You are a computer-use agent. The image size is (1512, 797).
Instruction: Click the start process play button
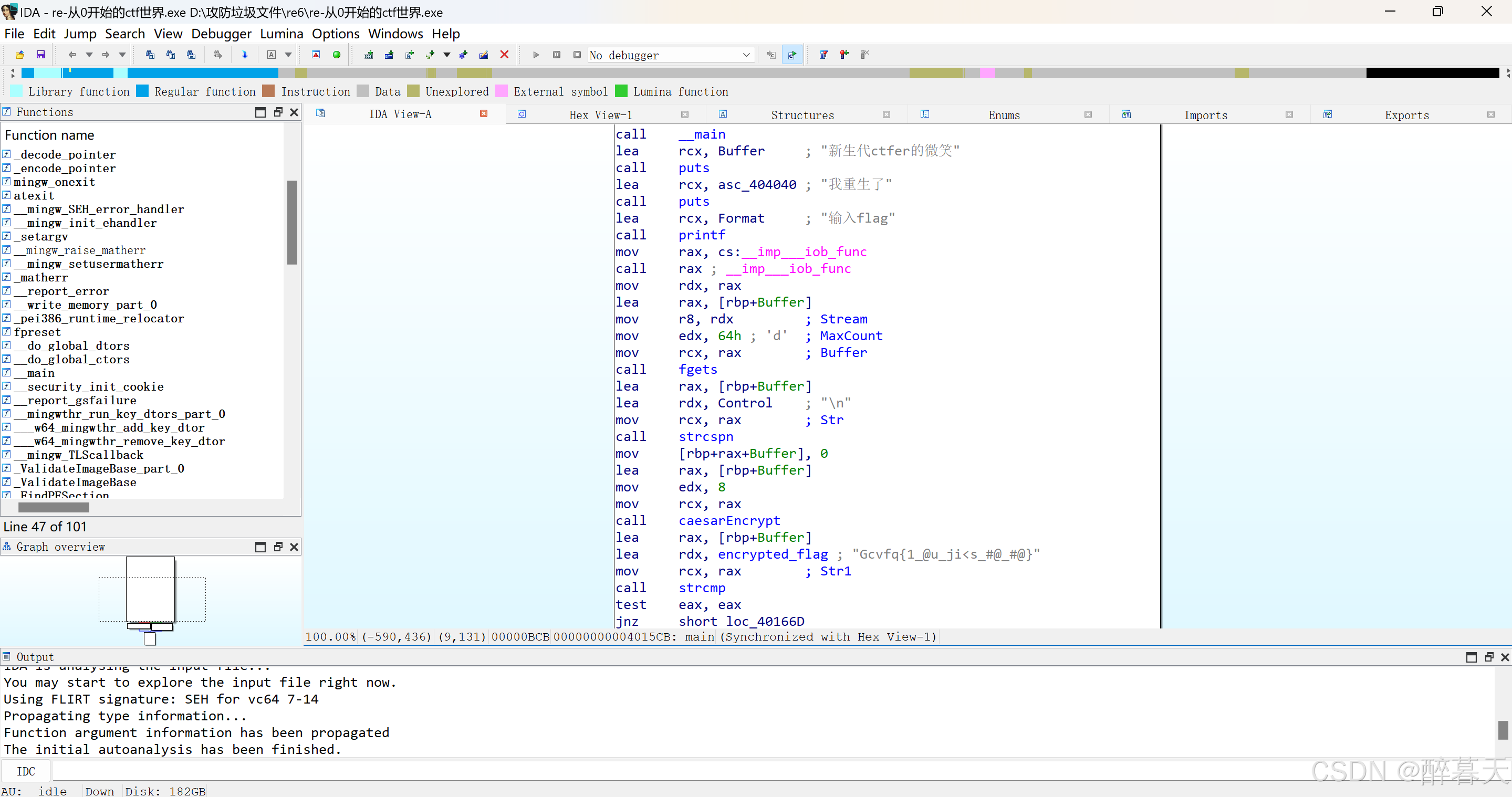coord(535,55)
